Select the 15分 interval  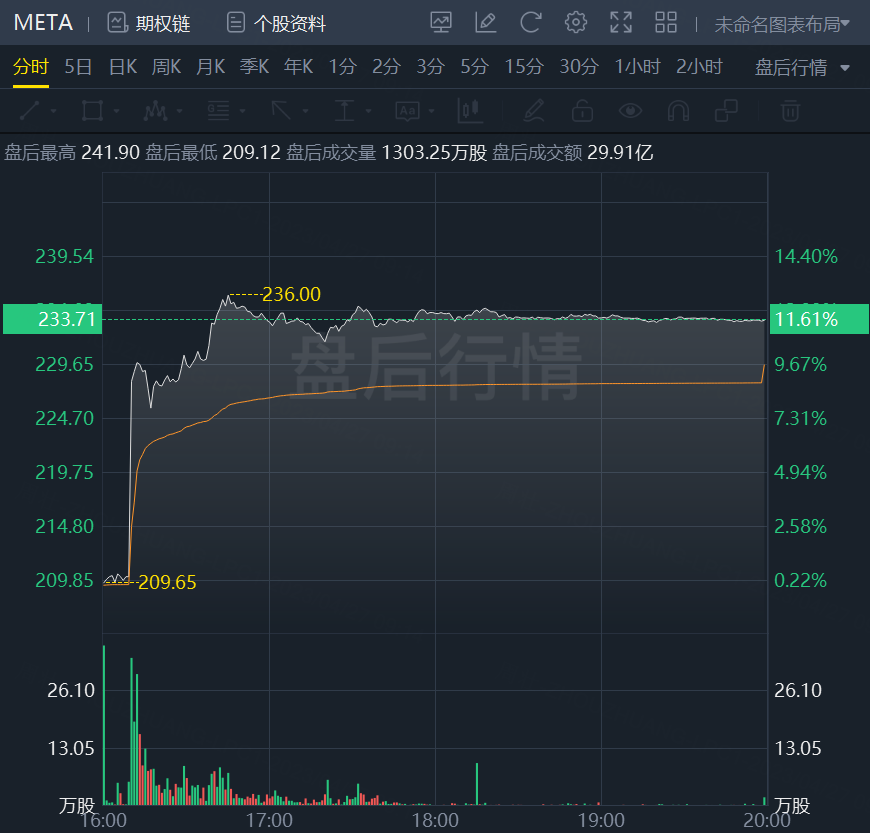point(524,67)
